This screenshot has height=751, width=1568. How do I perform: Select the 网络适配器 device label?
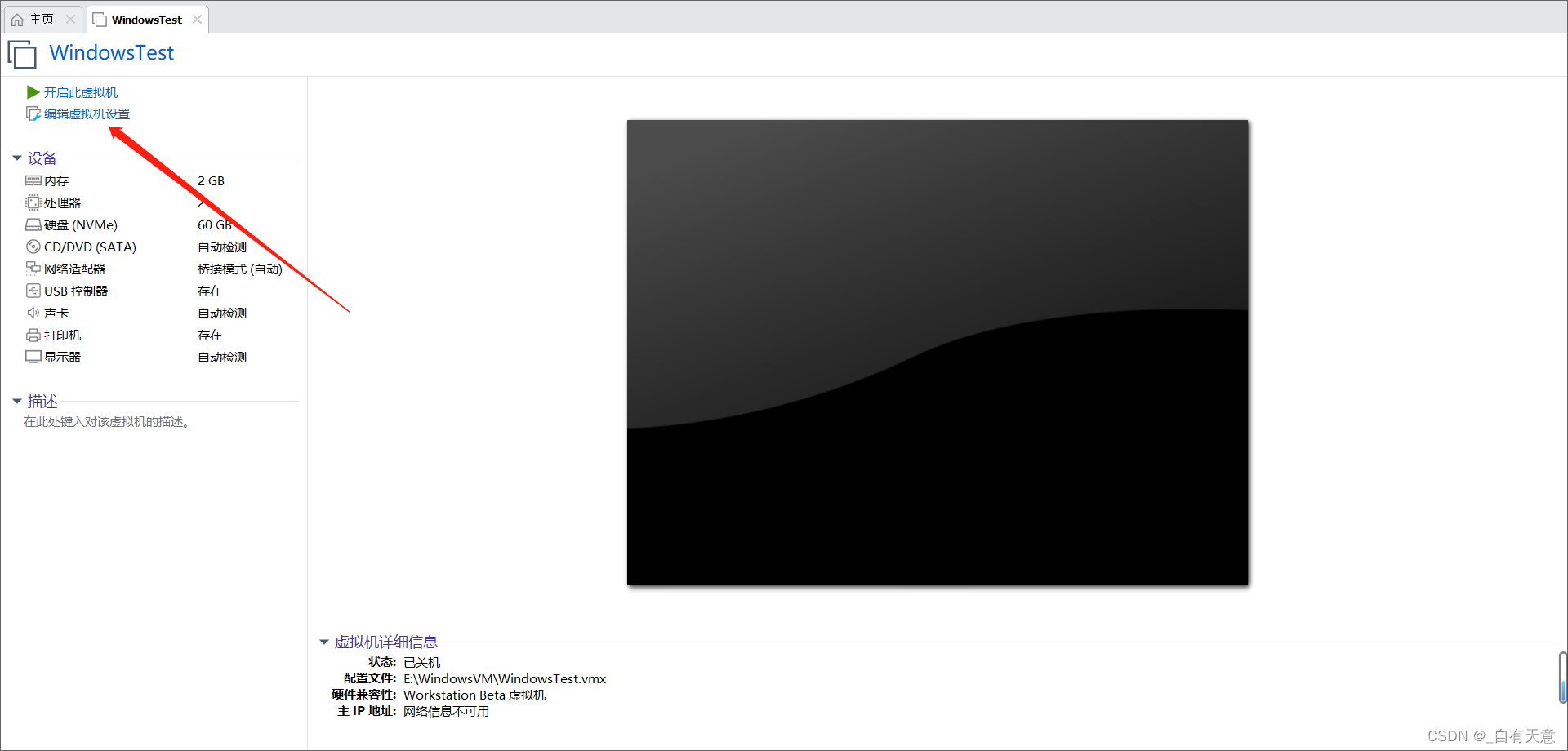74,269
